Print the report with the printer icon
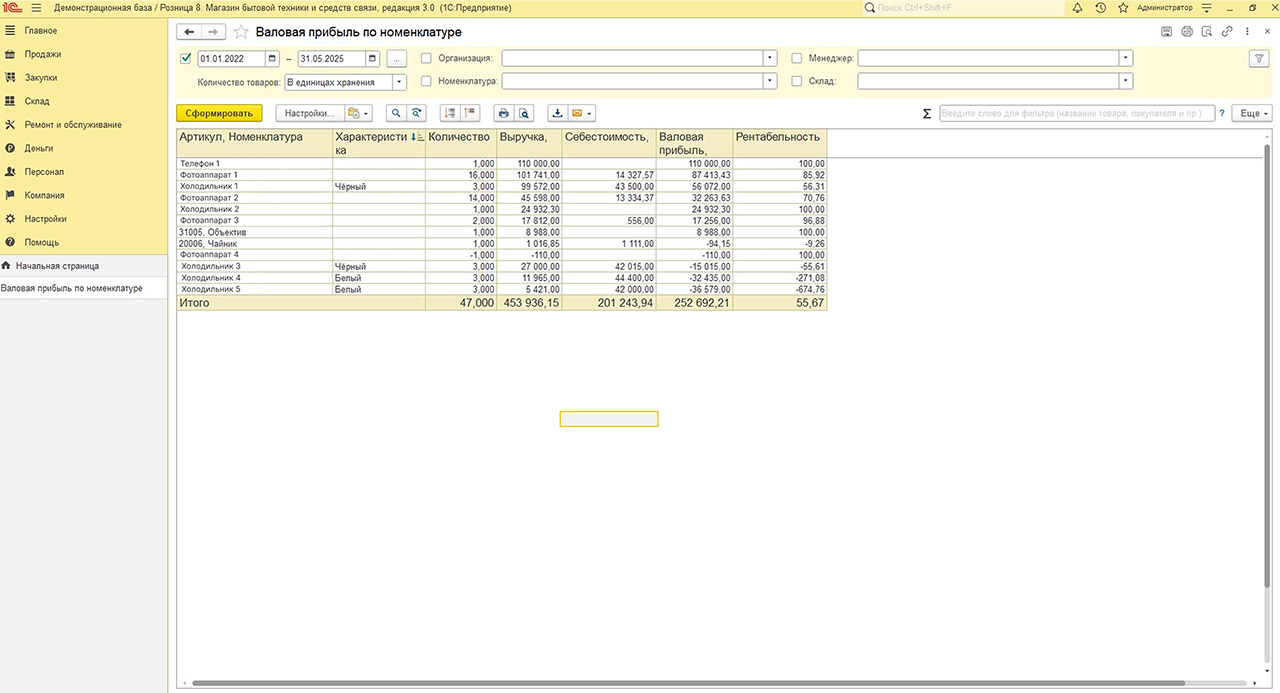 pyautogui.click(x=504, y=113)
